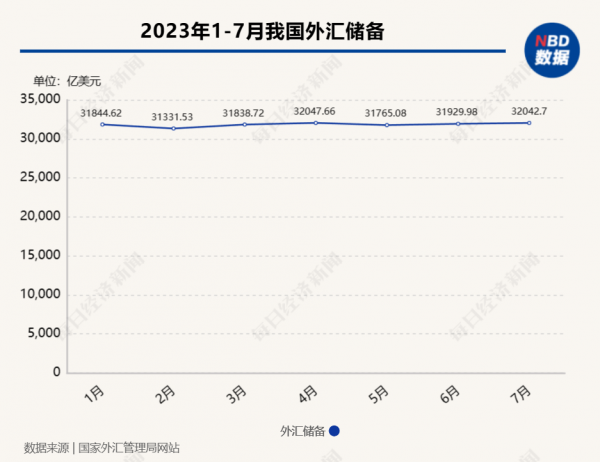Toggle the 外汇储备 legend label
The width and height of the screenshot is (600, 462).
(x=301, y=431)
